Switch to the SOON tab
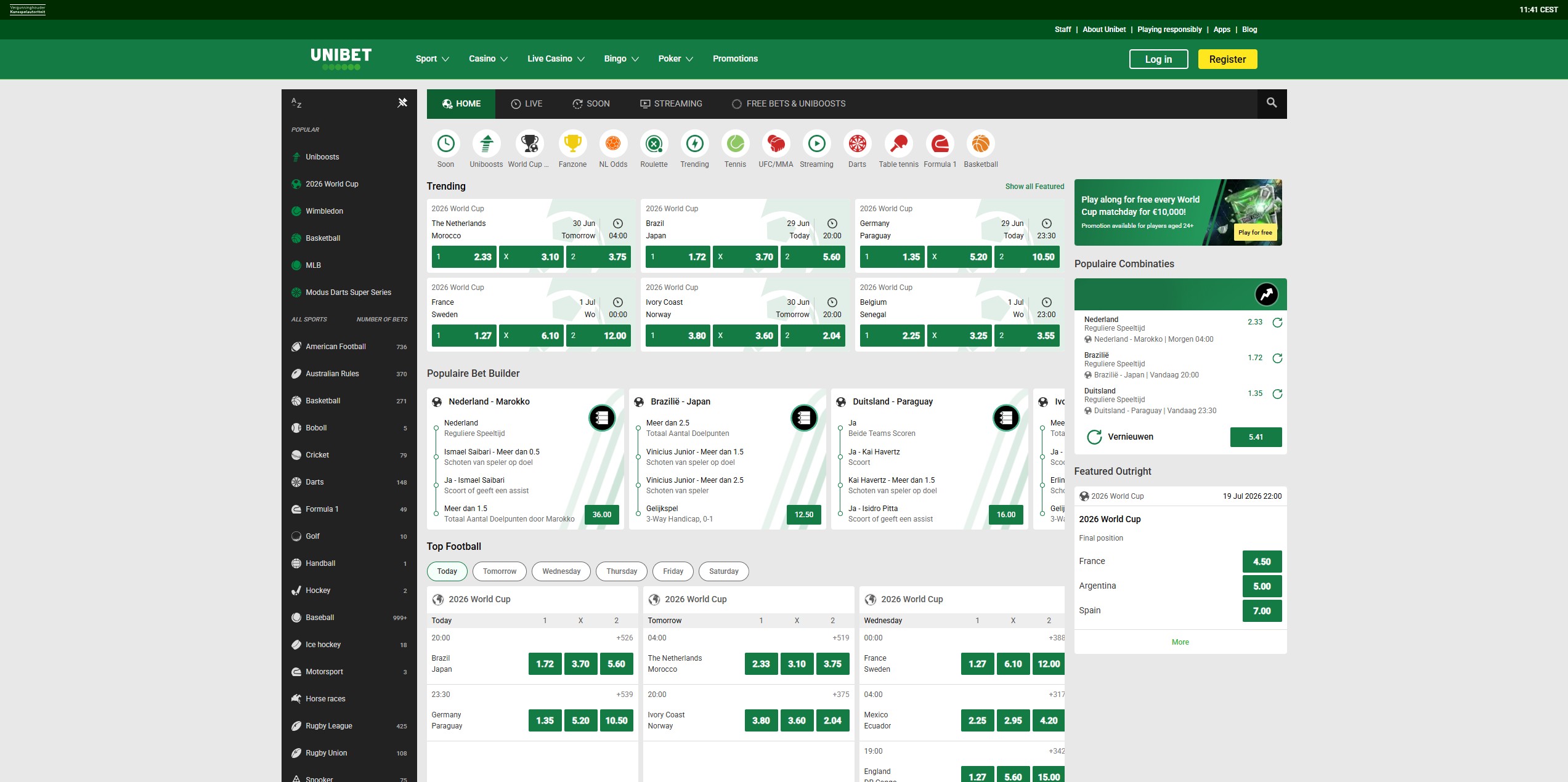 click(x=591, y=103)
